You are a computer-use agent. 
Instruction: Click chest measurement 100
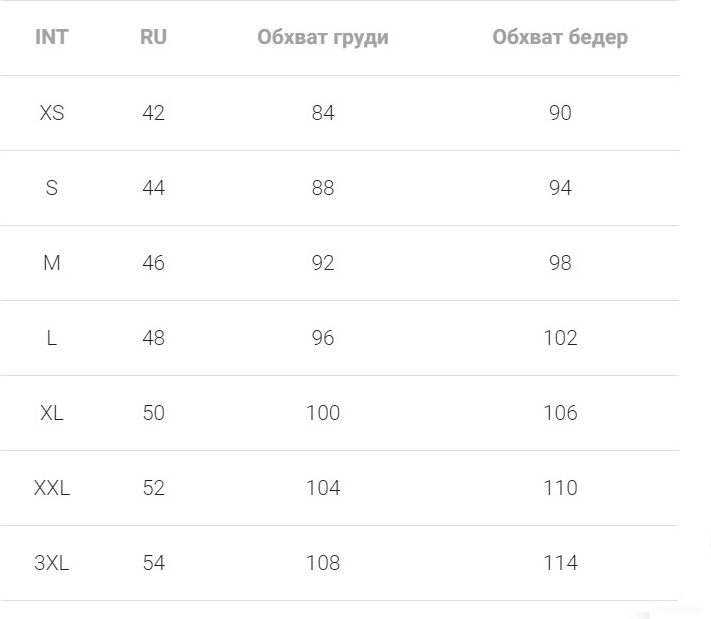tap(323, 413)
